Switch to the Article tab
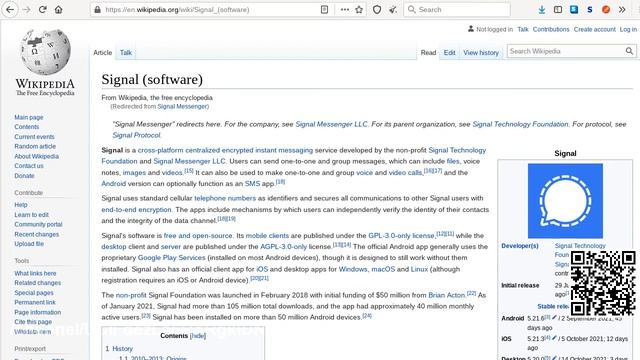The height and width of the screenshot is (360, 640). 102,53
